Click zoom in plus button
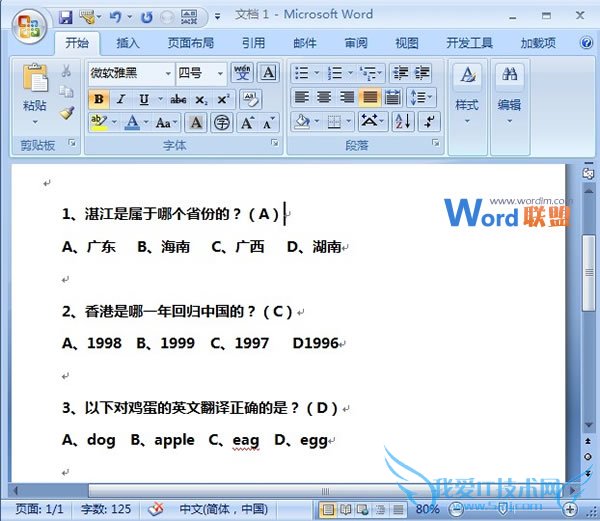The width and height of the screenshot is (600, 521). pyautogui.click(x=570, y=509)
